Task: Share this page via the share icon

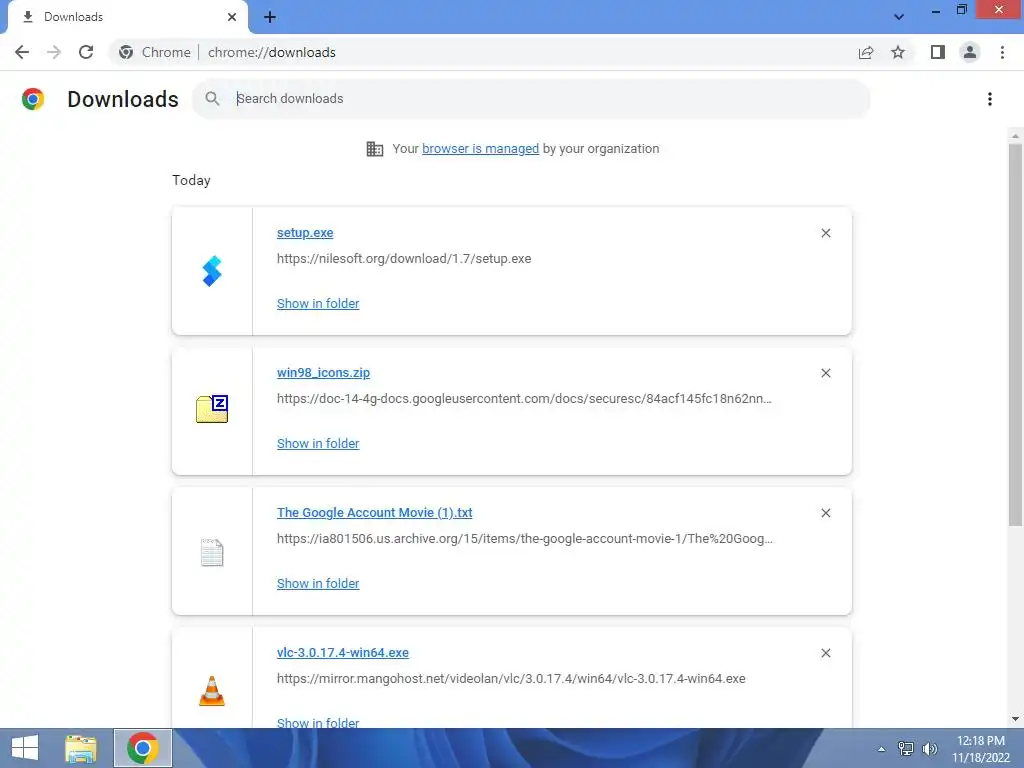Action: tap(866, 52)
